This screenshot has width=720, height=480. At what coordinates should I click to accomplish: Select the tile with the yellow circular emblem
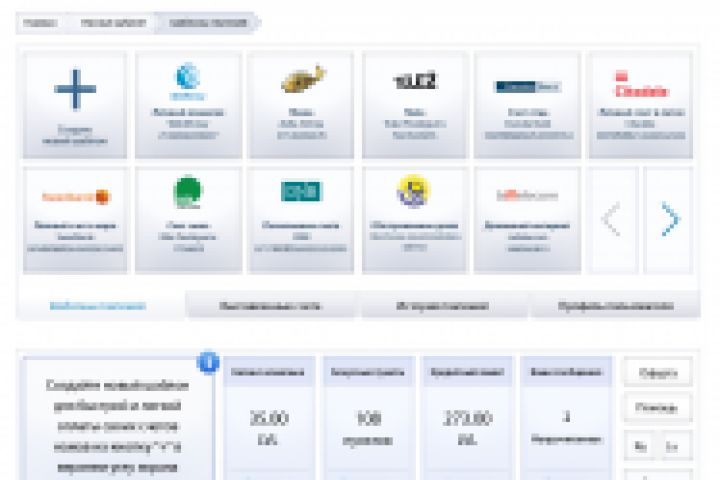click(415, 220)
